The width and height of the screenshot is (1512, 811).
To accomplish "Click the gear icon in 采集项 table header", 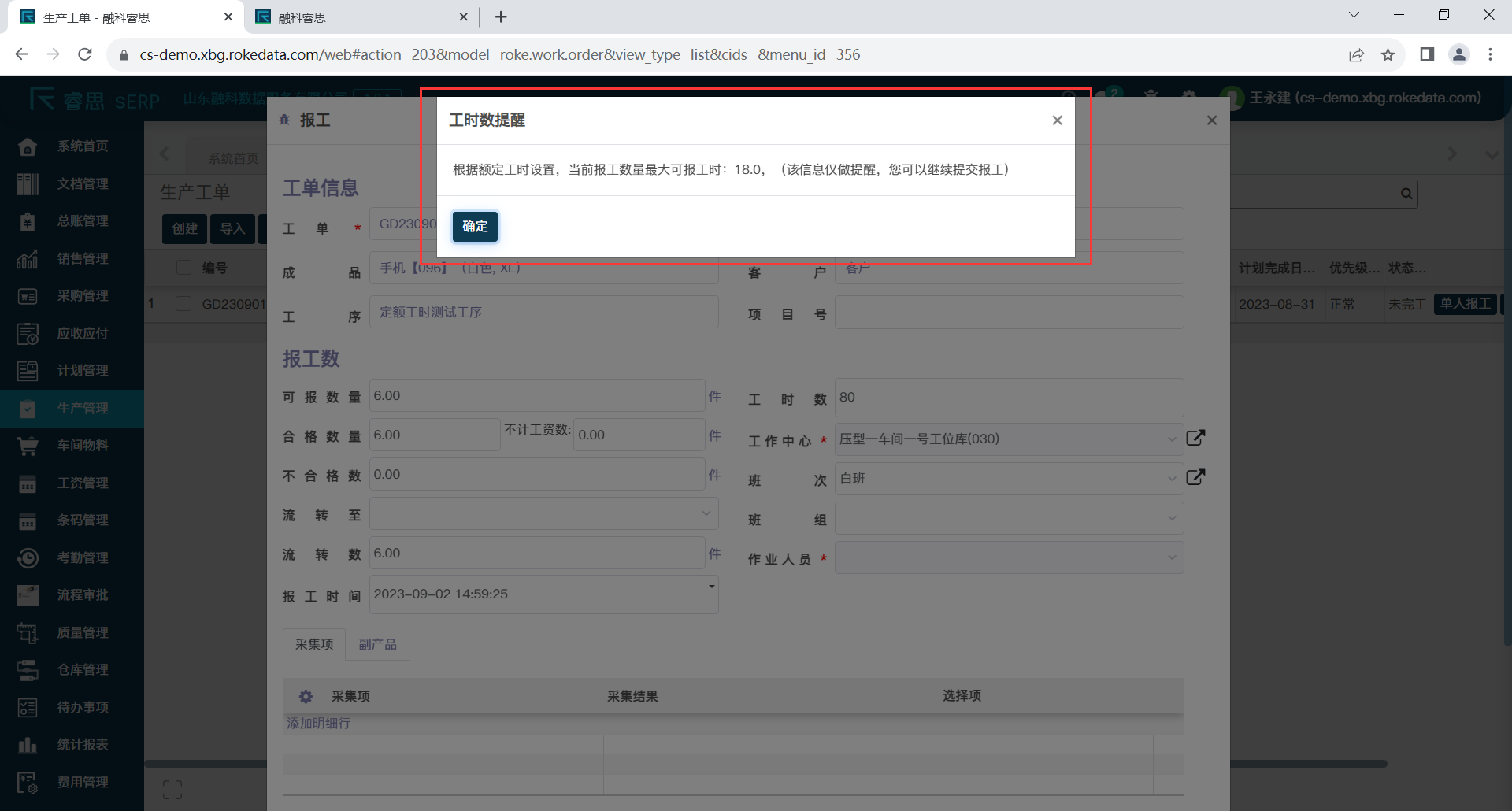I will point(306,696).
